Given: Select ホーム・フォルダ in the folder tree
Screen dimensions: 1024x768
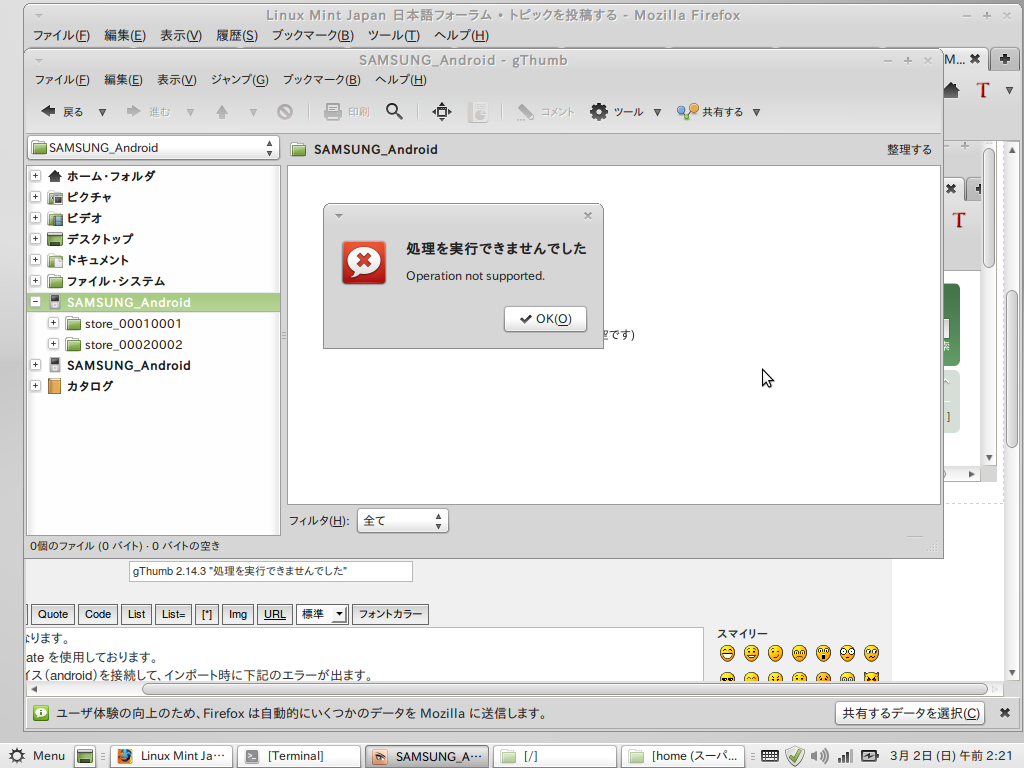Looking at the screenshot, I should 111,176.
